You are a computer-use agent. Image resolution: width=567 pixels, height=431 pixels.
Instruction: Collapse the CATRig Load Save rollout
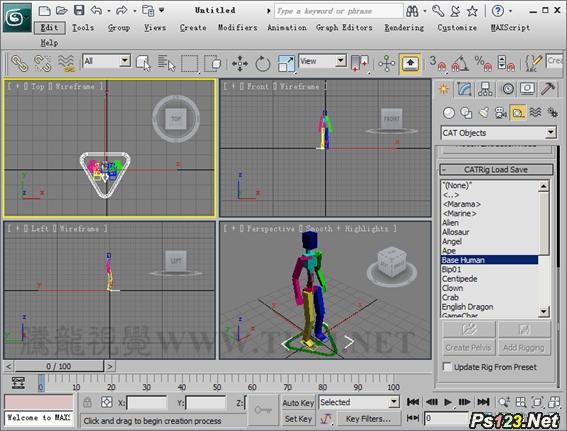[x=496, y=170]
